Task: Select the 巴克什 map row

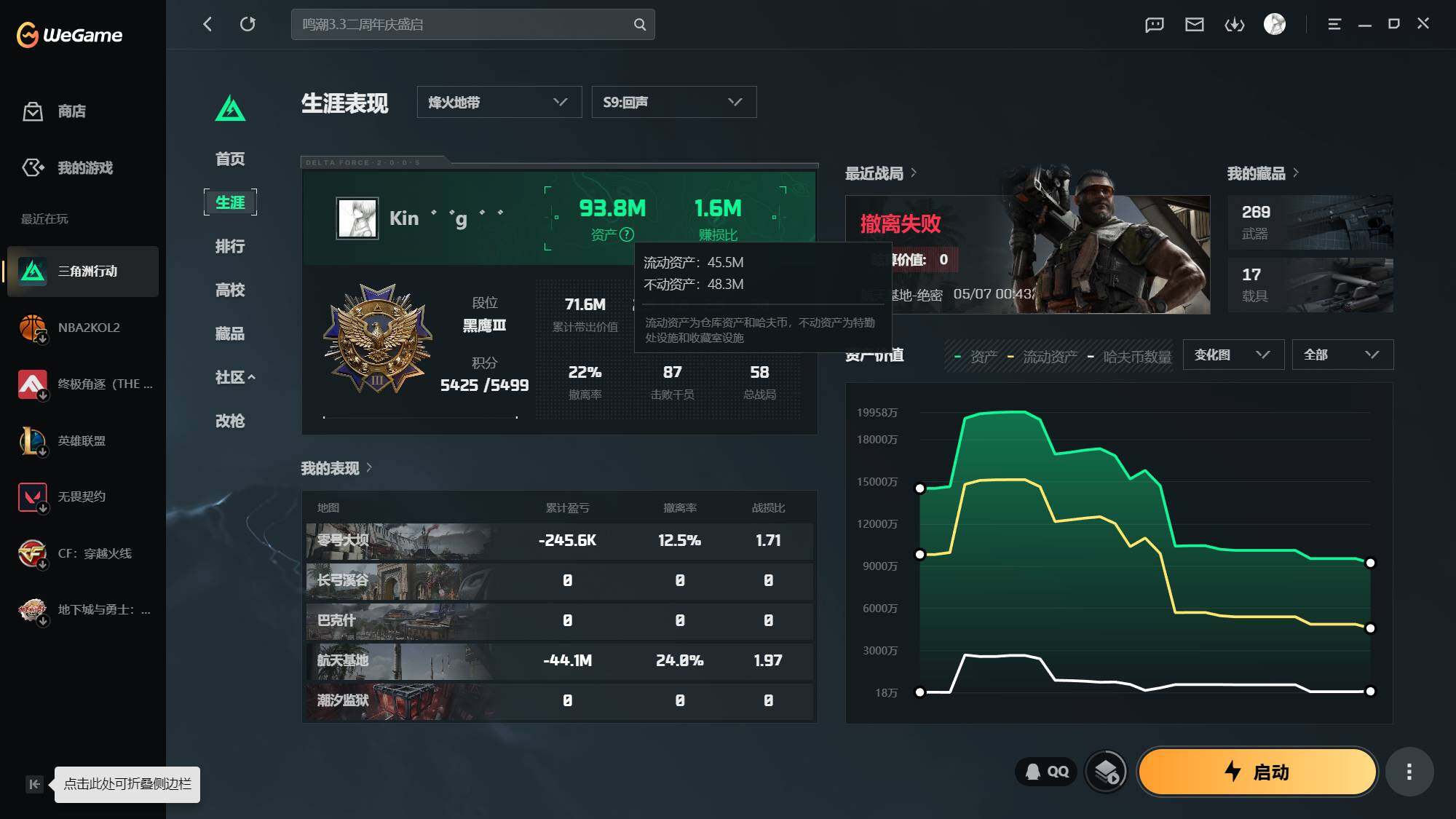Action: pos(559,621)
